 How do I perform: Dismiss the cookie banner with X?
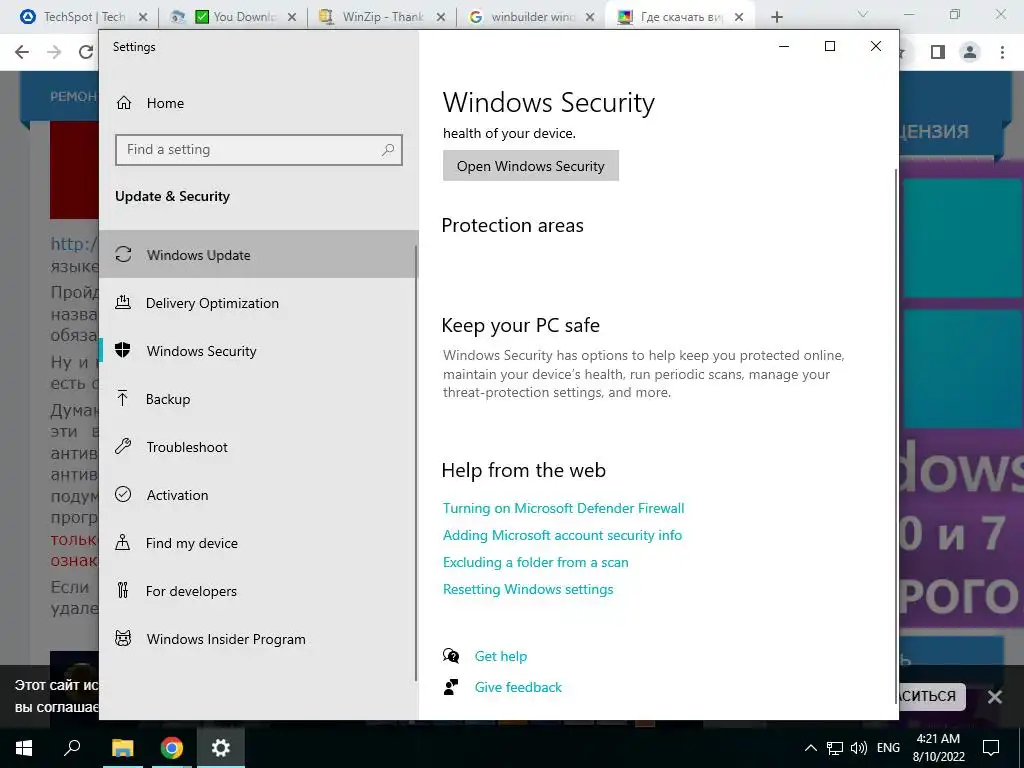click(x=995, y=697)
